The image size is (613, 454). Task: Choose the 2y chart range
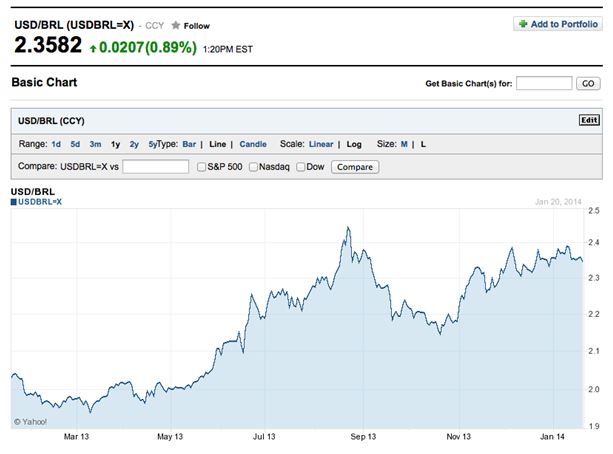(x=134, y=144)
